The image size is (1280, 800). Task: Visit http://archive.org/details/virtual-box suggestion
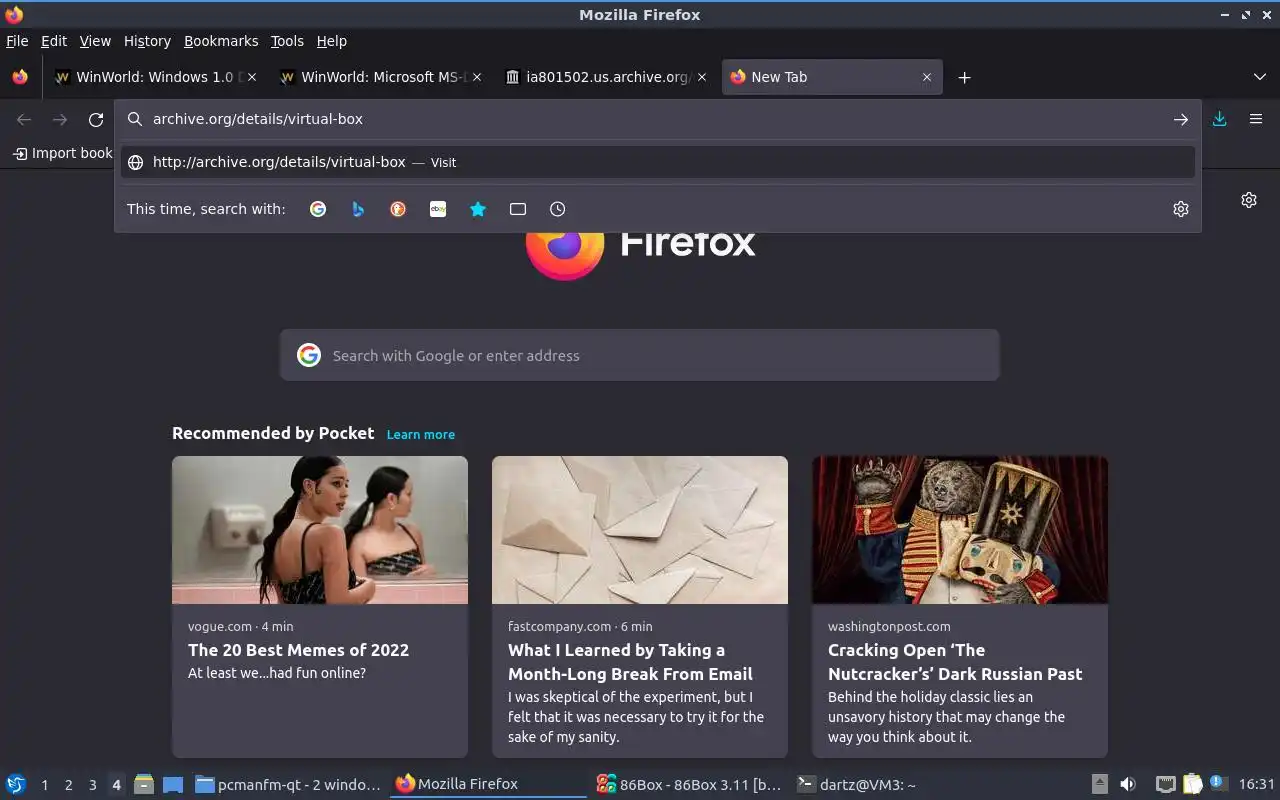(658, 162)
